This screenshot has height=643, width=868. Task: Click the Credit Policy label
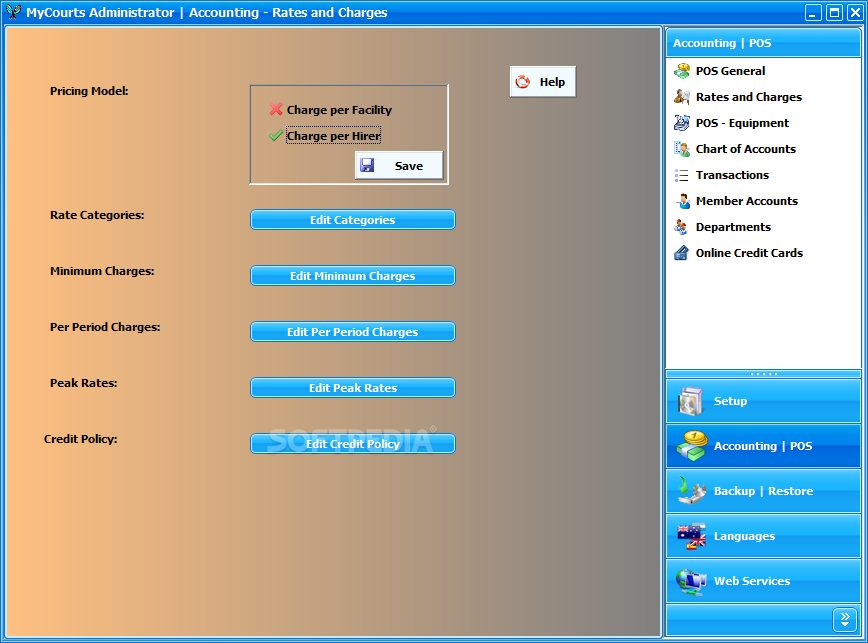[x=81, y=439]
